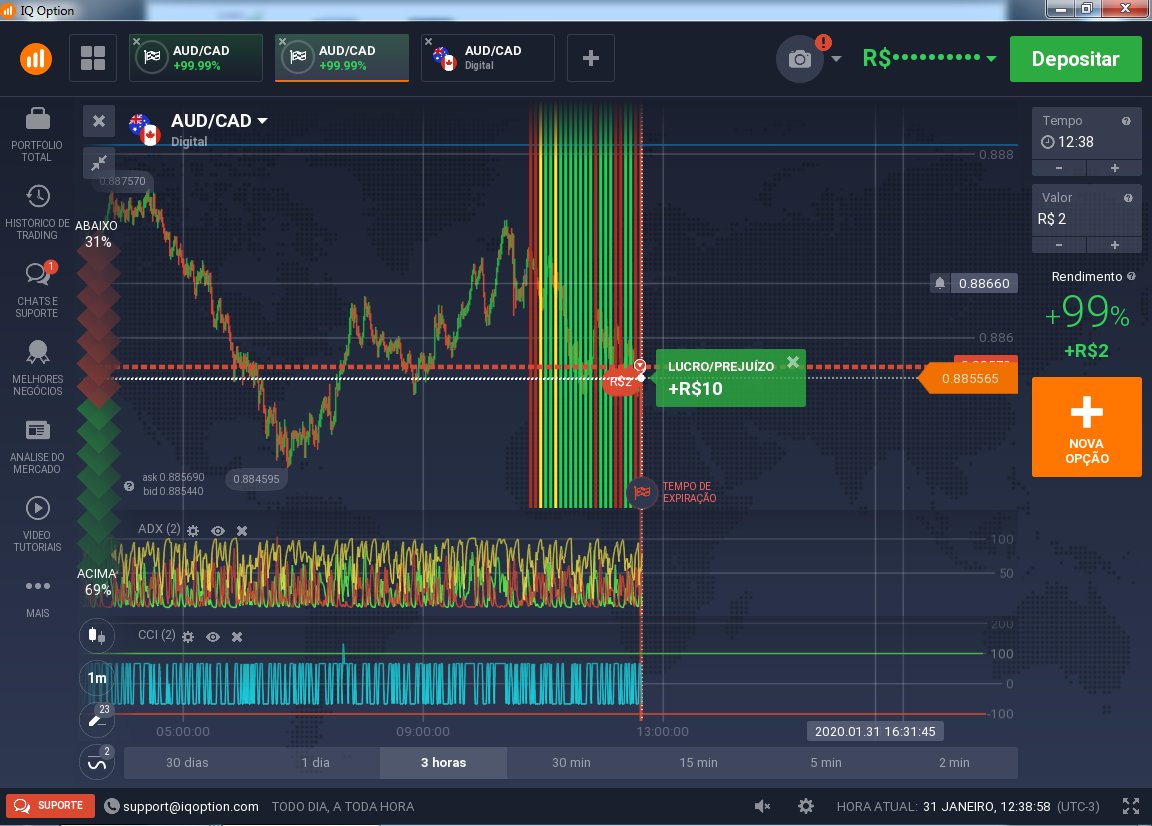This screenshot has width=1152, height=826.
Task: Collapse the chart with the shrink arrows icon
Action: pyautogui.click(x=98, y=163)
